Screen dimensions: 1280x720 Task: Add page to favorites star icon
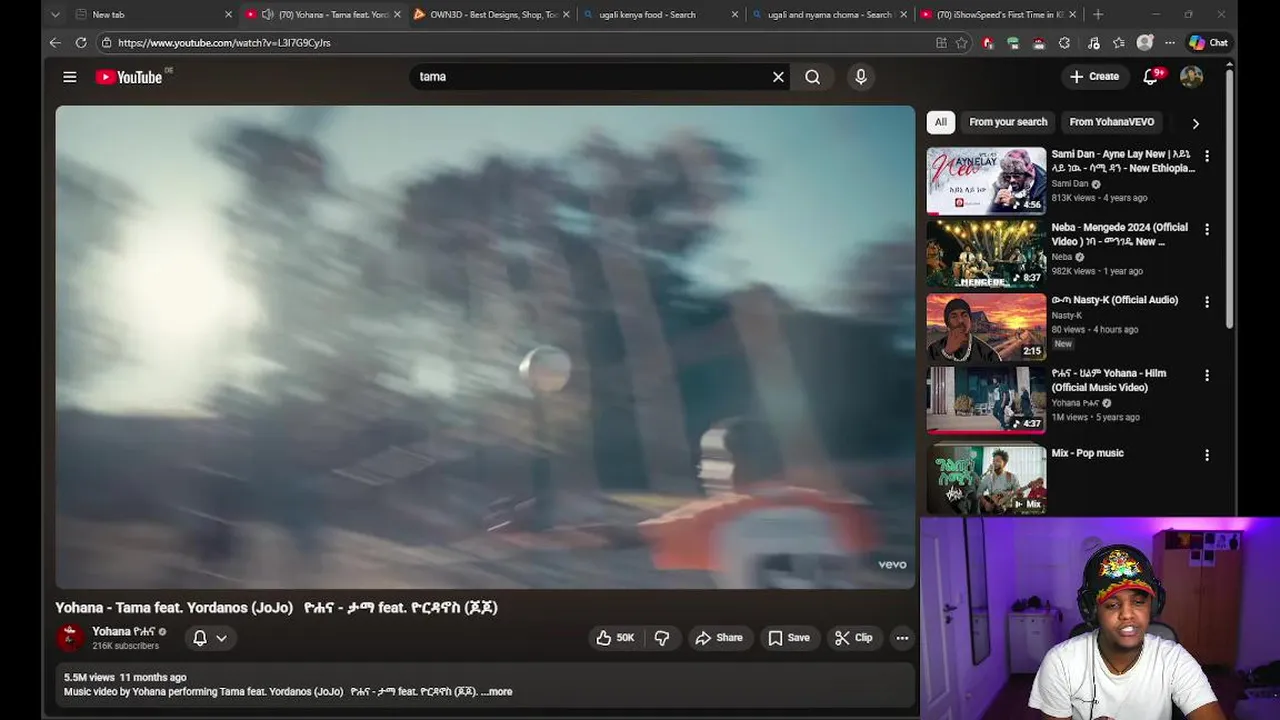(x=961, y=43)
